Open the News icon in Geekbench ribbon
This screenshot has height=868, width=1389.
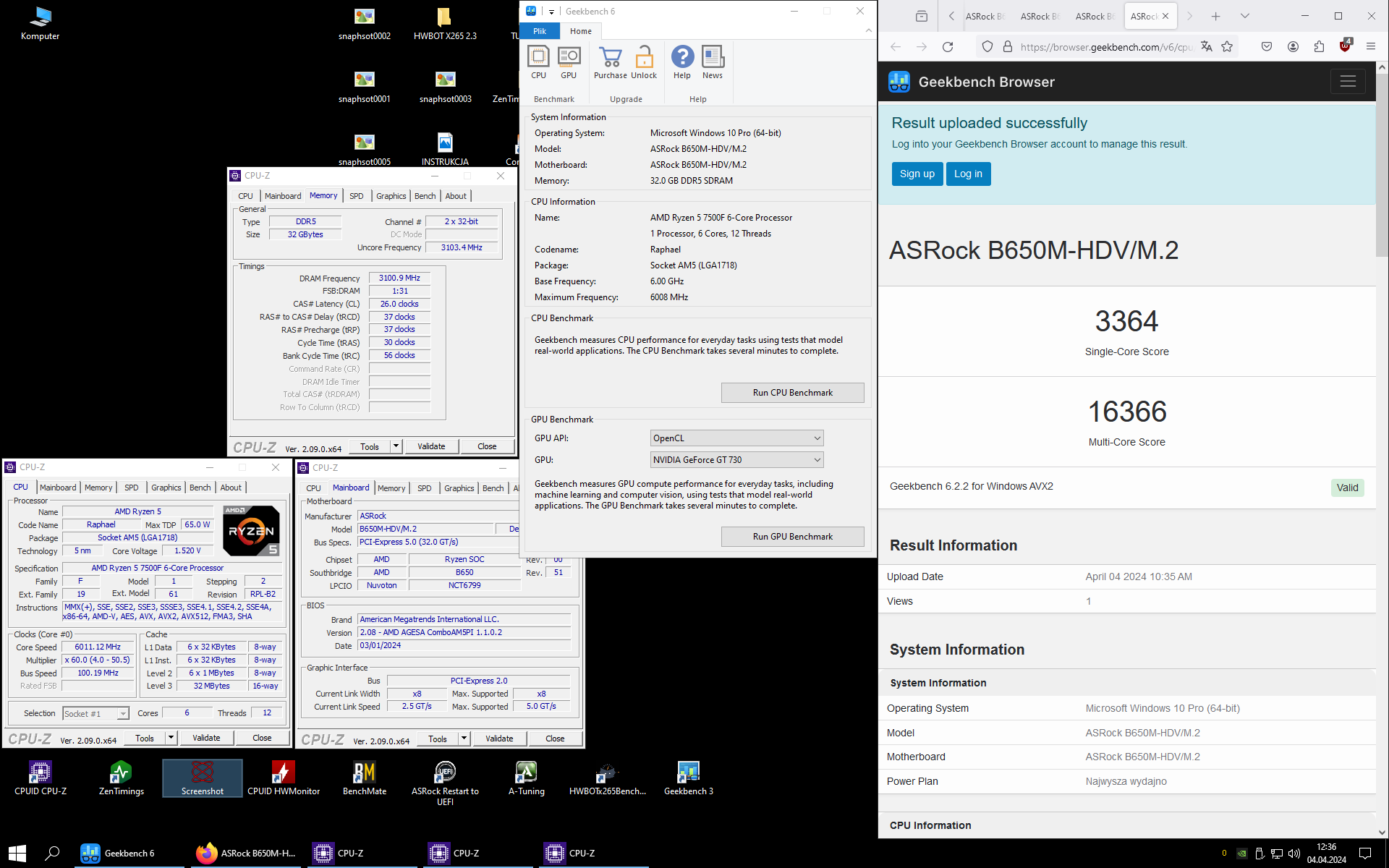[x=713, y=62]
